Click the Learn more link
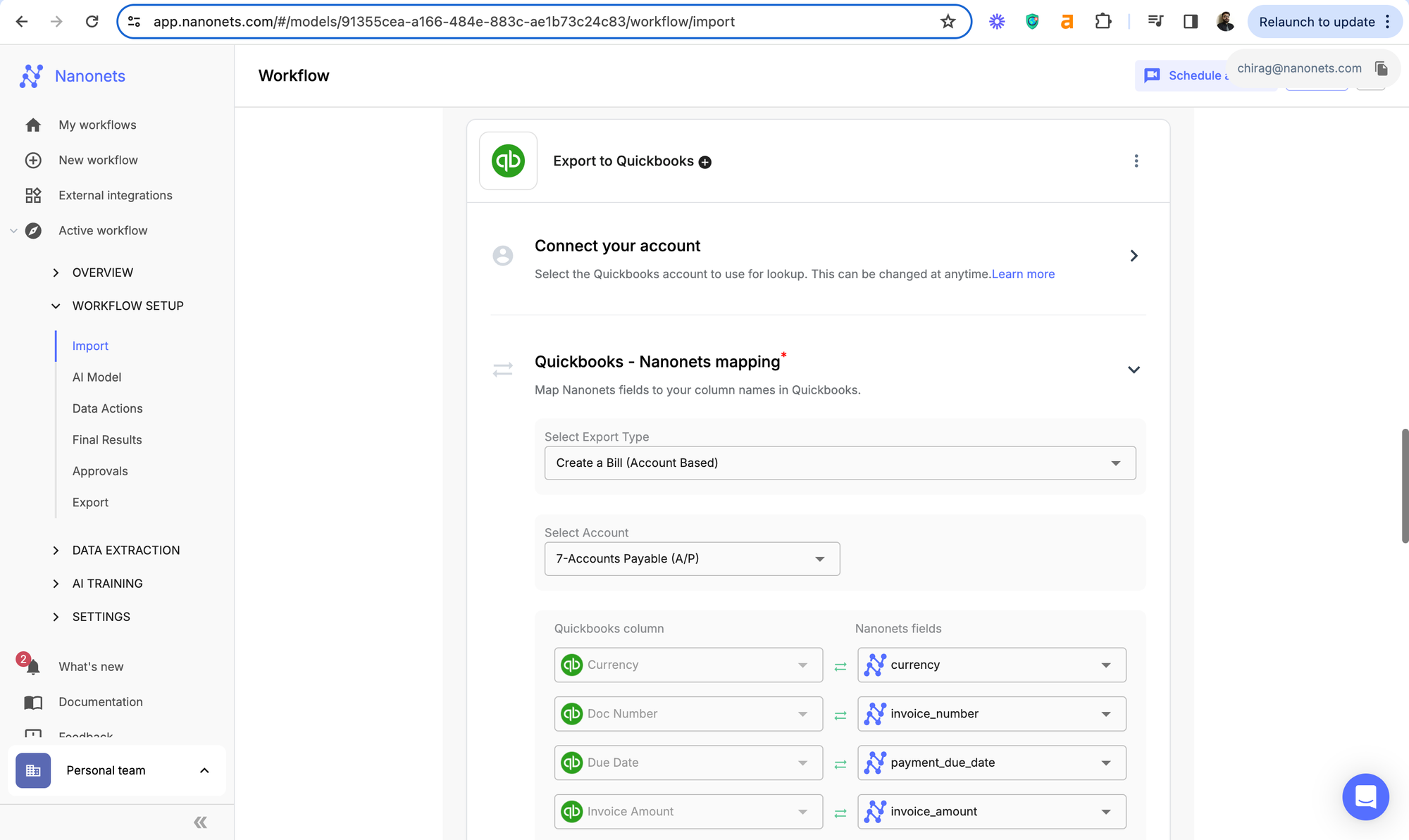The height and width of the screenshot is (840, 1409). (x=1023, y=274)
